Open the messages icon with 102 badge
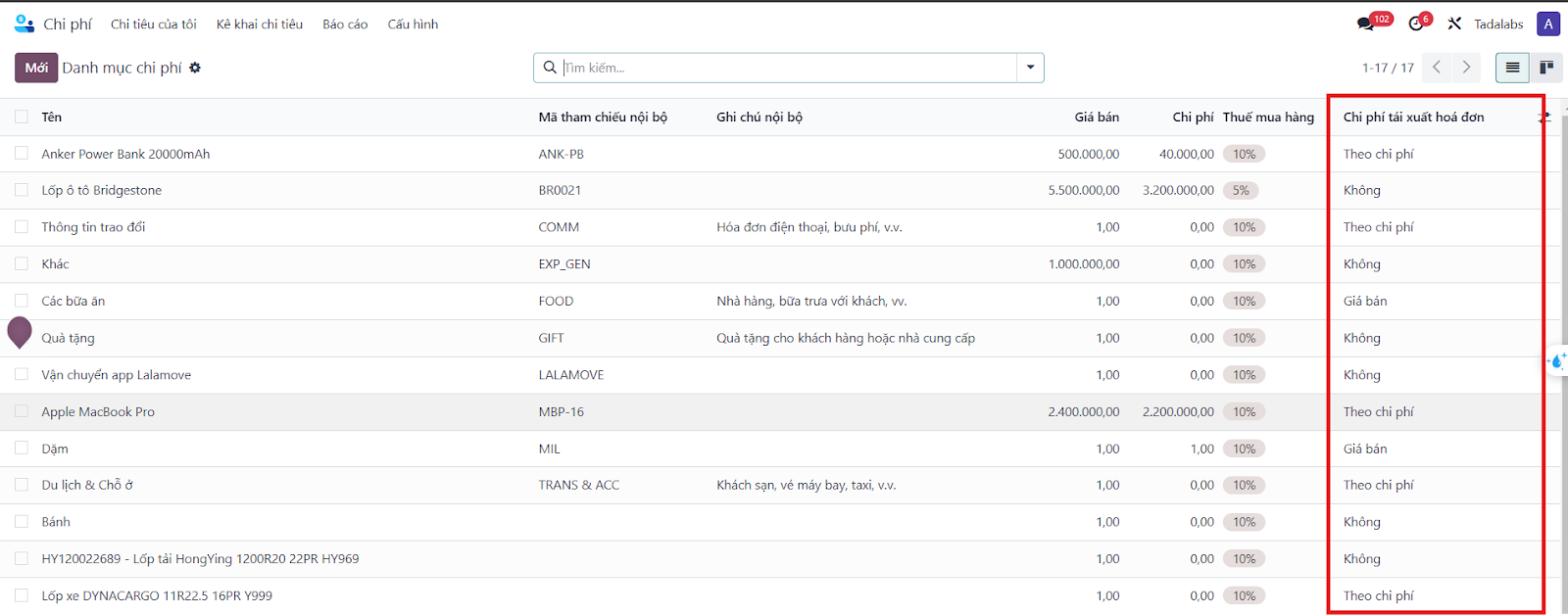This screenshot has height=615, width=1568. [1365, 24]
